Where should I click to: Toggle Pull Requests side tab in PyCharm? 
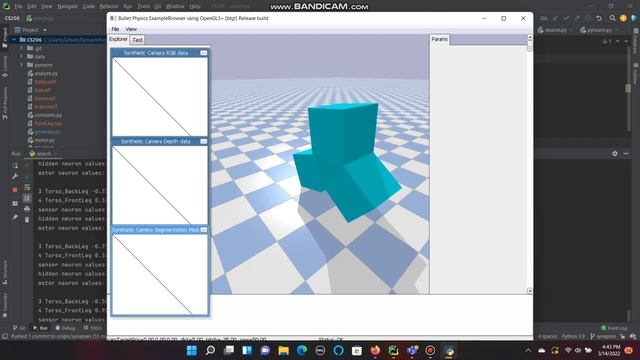tap(4, 102)
